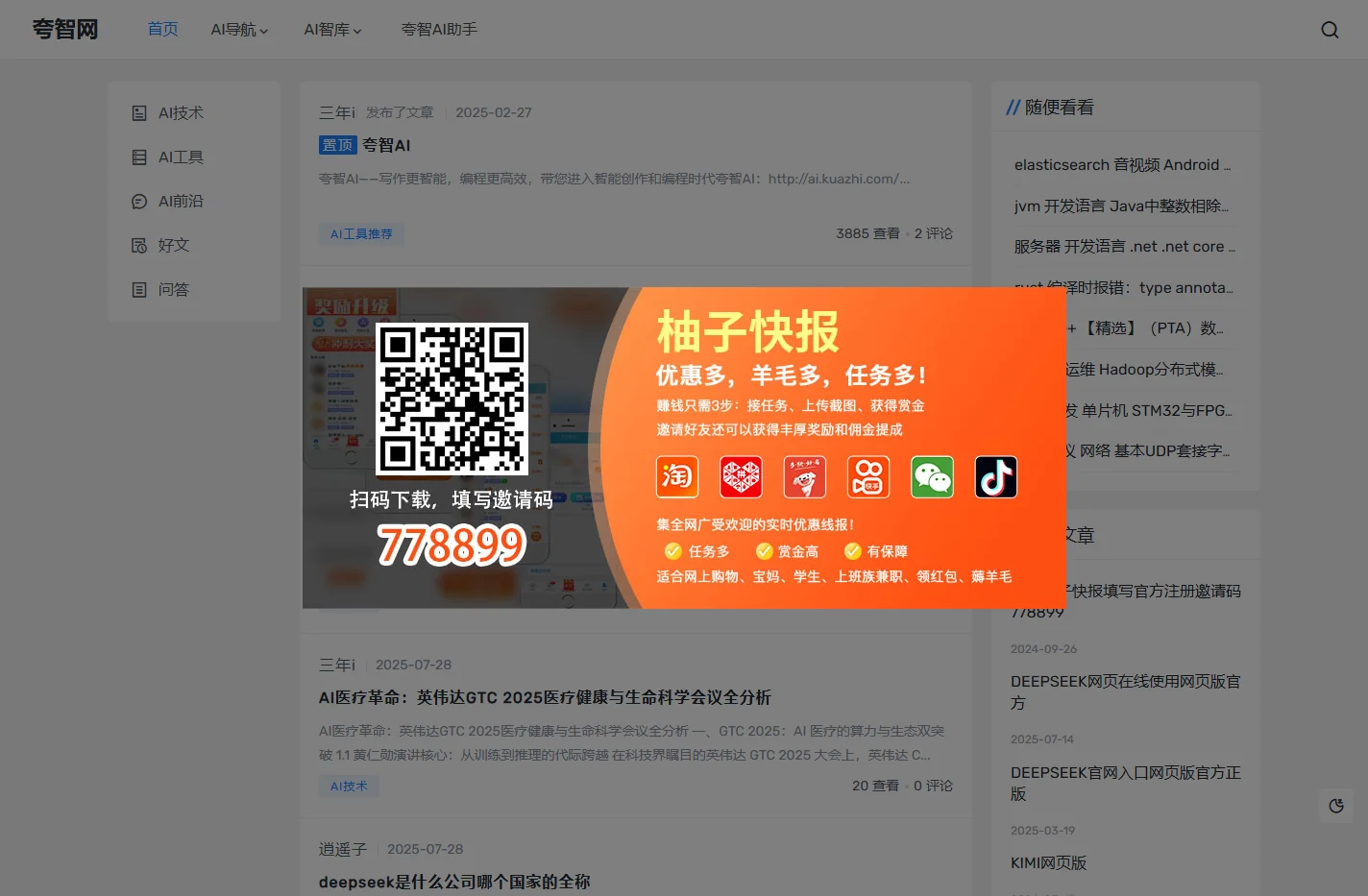Click the search magnifier icon in the header
This screenshot has width=1368, height=896.
click(1330, 30)
